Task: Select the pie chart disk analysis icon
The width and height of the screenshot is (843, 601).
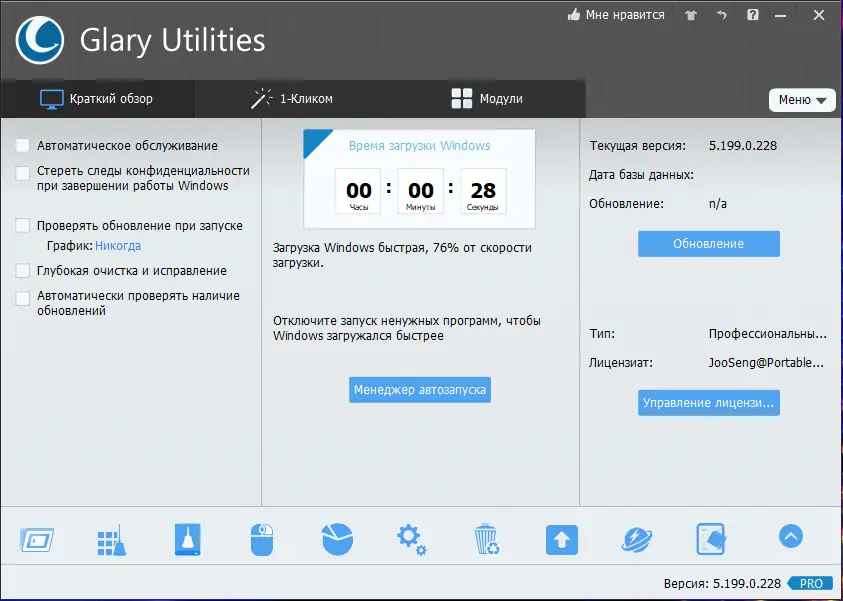Action: [x=336, y=538]
